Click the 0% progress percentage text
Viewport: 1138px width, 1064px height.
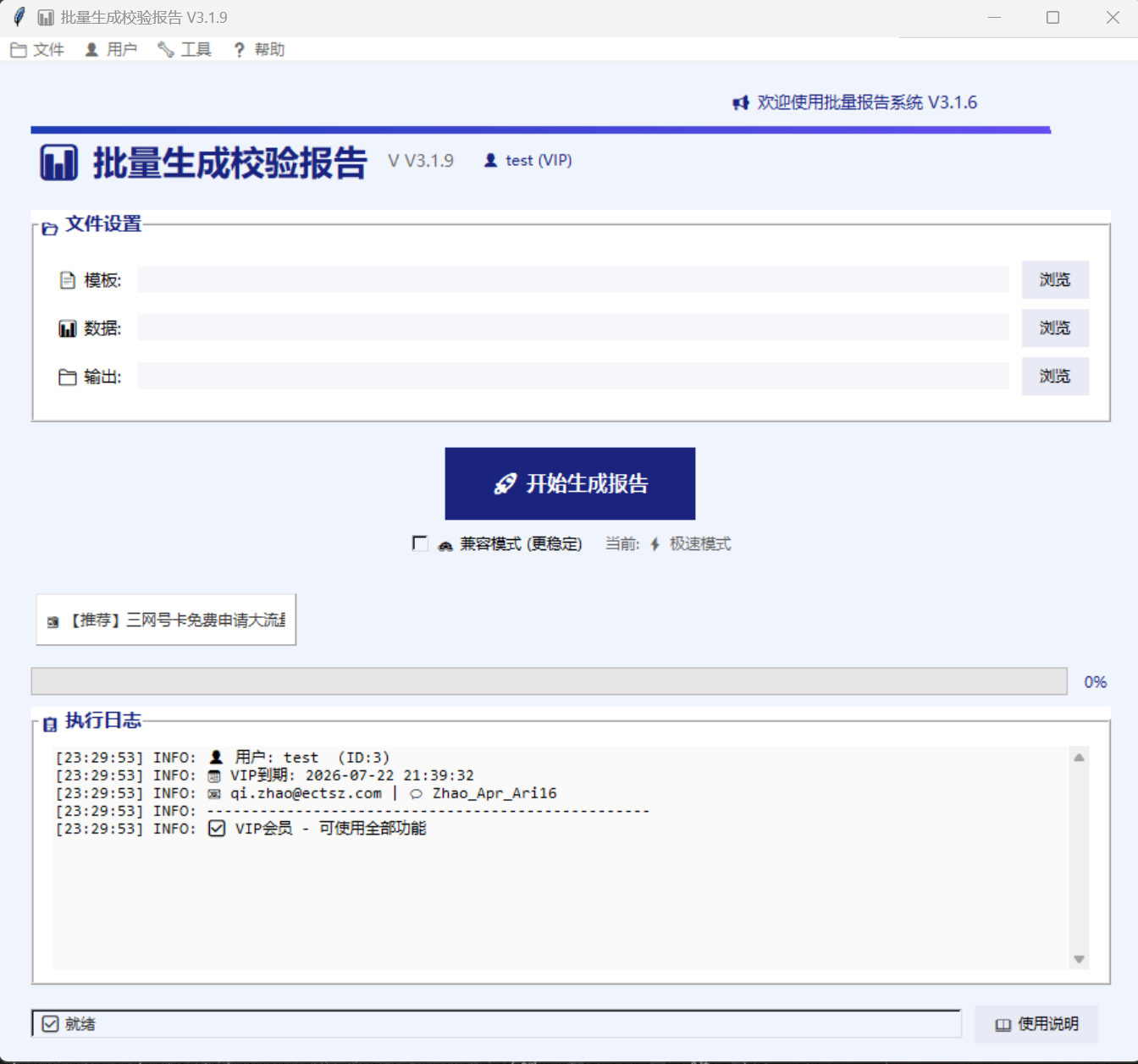point(1096,682)
